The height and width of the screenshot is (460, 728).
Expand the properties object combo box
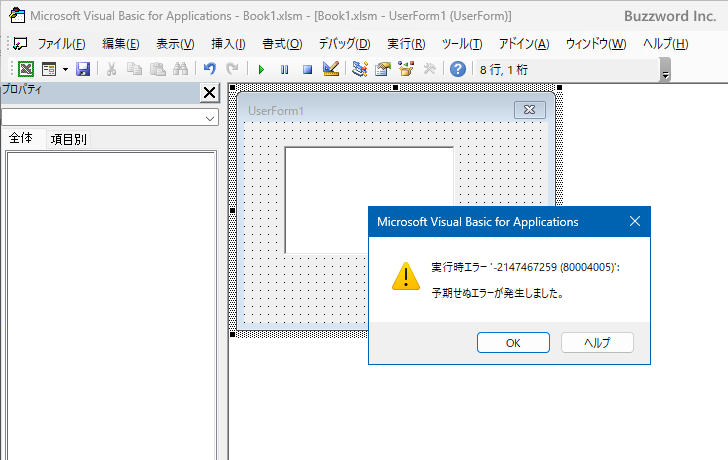click(210, 118)
